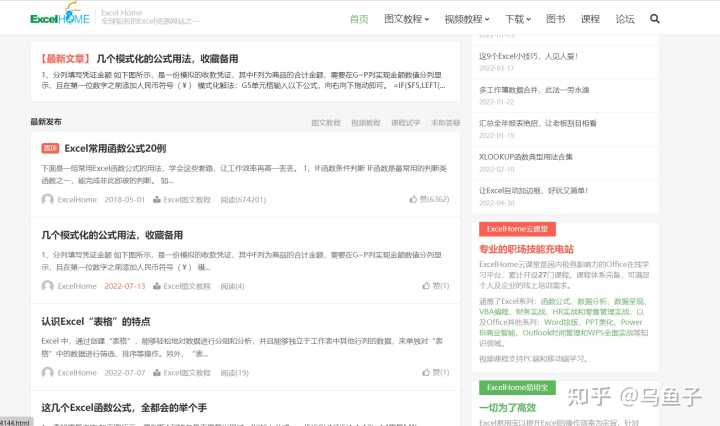Click ExcelHome author name on 2018-05-01 post

(x=77, y=200)
